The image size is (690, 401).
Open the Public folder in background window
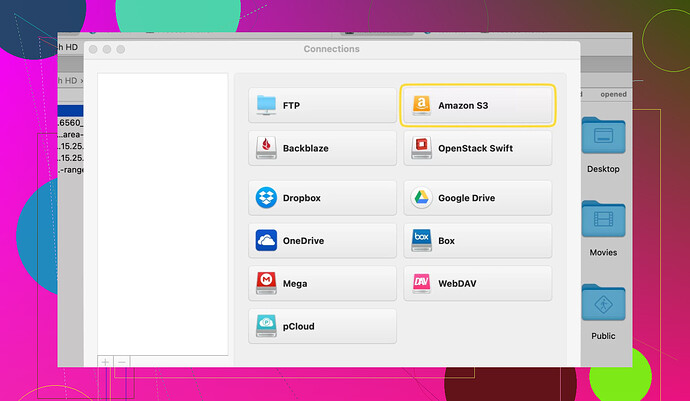[603, 302]
